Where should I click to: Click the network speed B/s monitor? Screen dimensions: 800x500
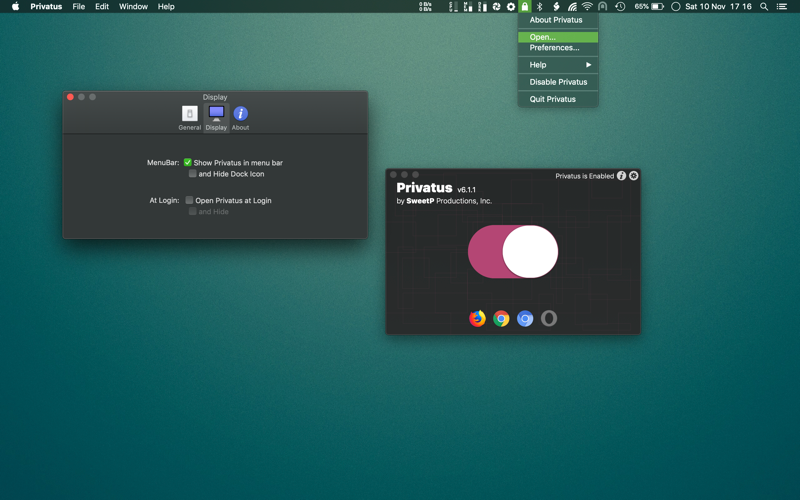click(425, 7)
